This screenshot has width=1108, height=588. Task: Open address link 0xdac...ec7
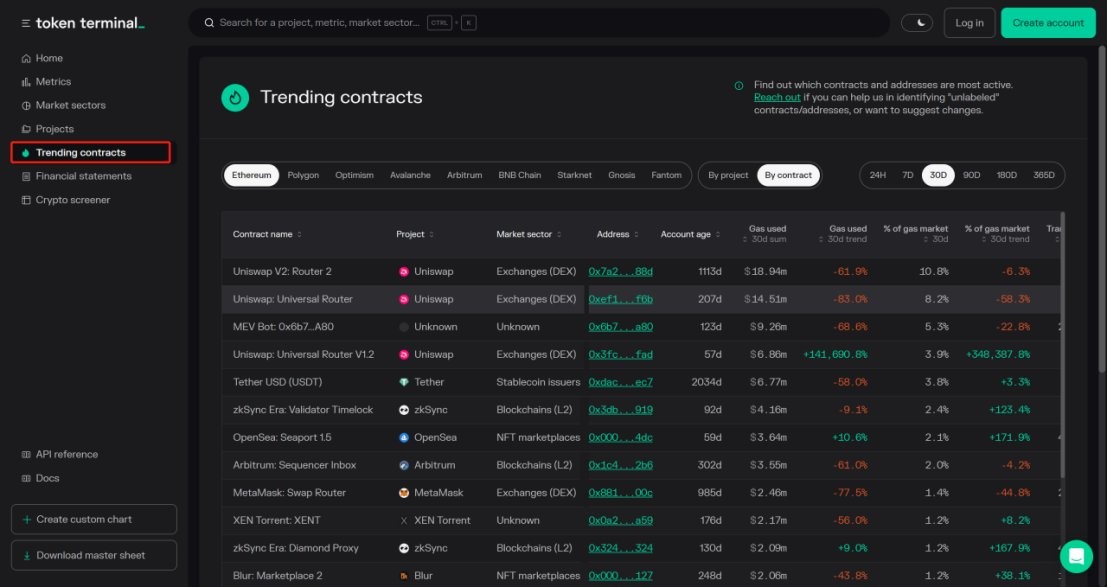(620, 382)
